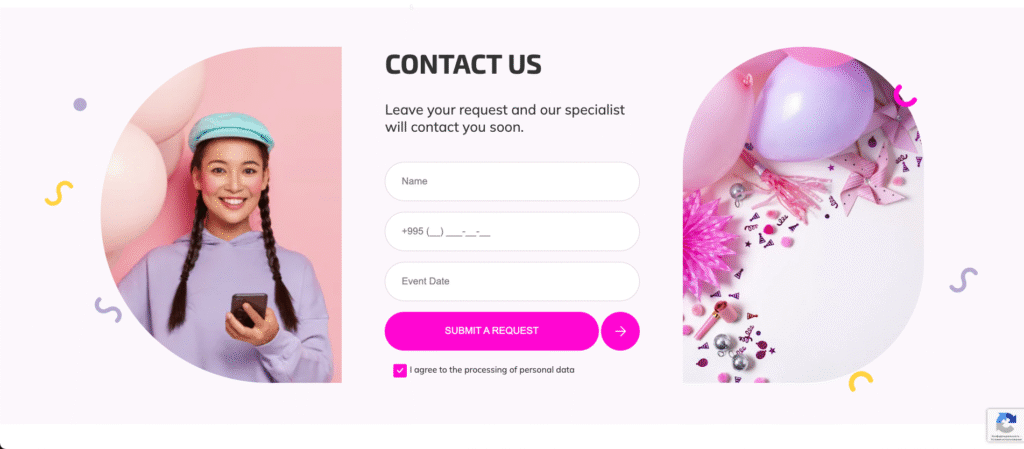Click the Submit a Request button
This screenshot has height=449, width=1024.
click(492, 332)
